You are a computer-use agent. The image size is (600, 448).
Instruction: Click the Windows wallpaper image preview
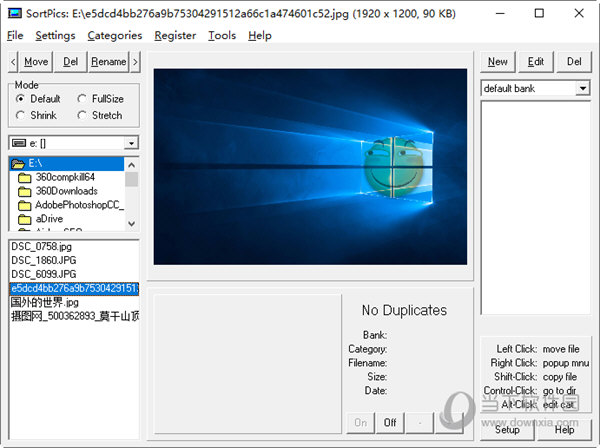310,167
